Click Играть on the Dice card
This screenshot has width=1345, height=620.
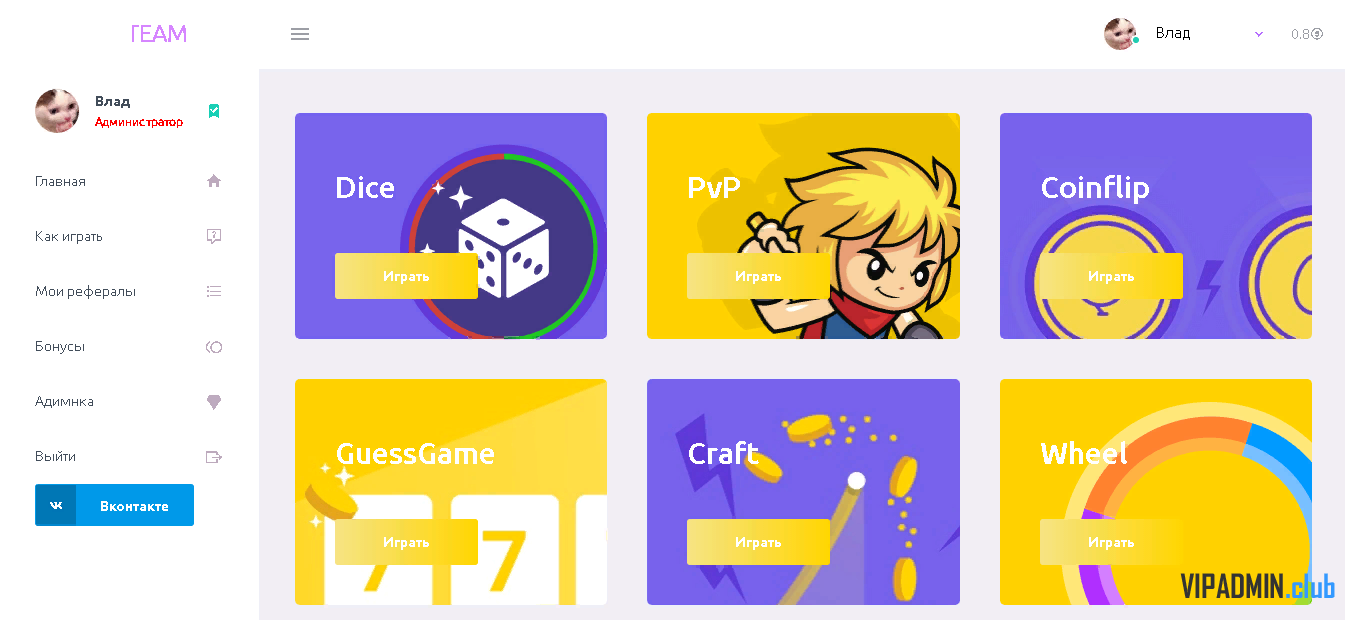tap(406, 276)
